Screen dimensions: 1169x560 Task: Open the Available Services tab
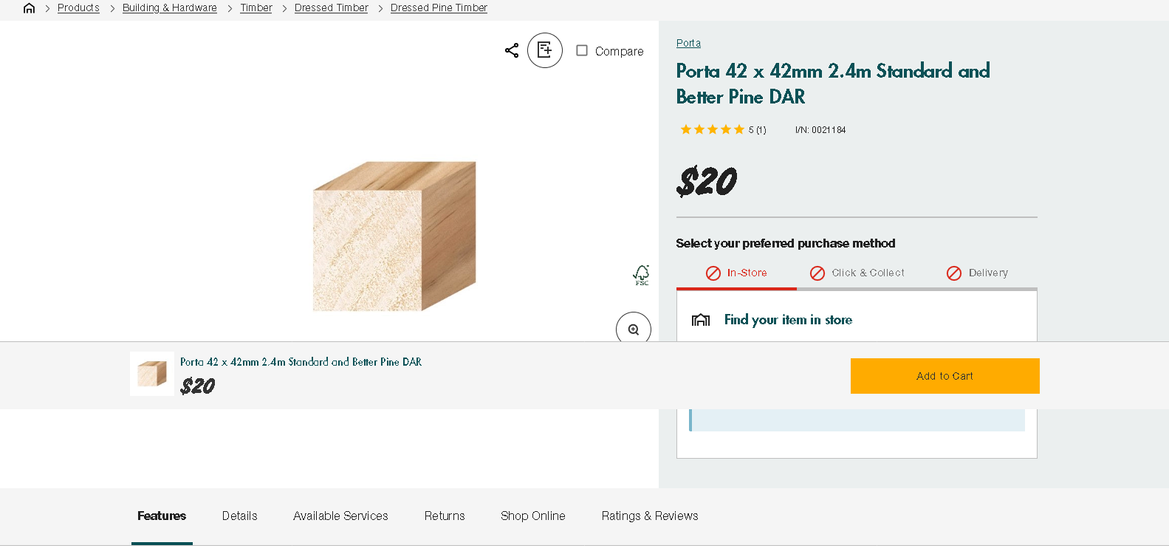click(340, 516)
